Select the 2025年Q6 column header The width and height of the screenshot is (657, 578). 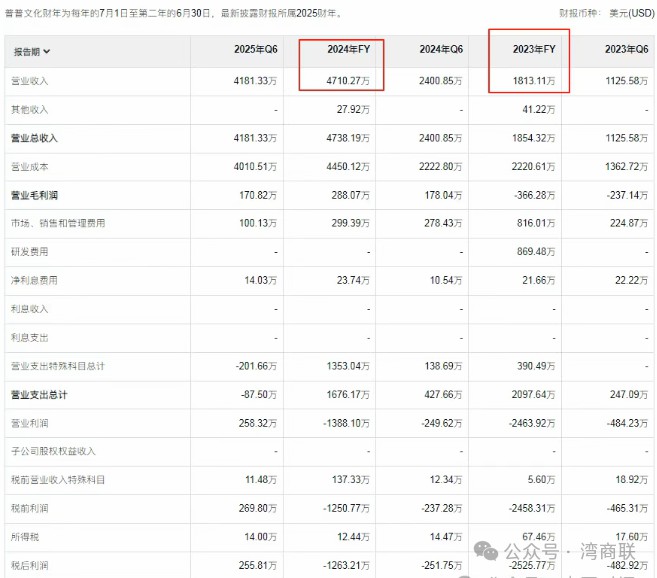257,49
